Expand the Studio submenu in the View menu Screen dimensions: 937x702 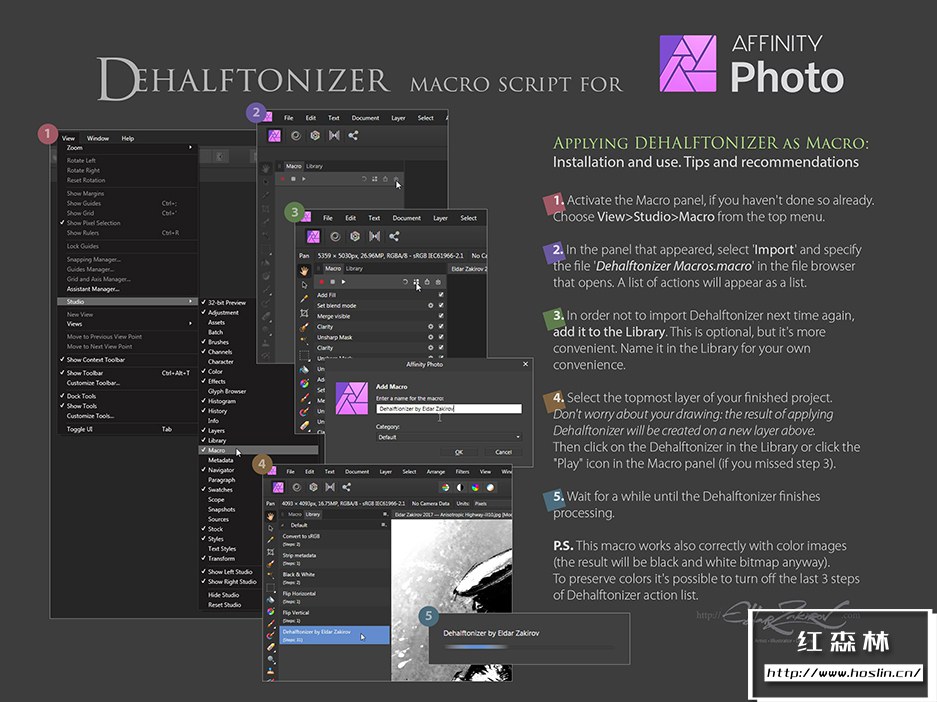127,302
